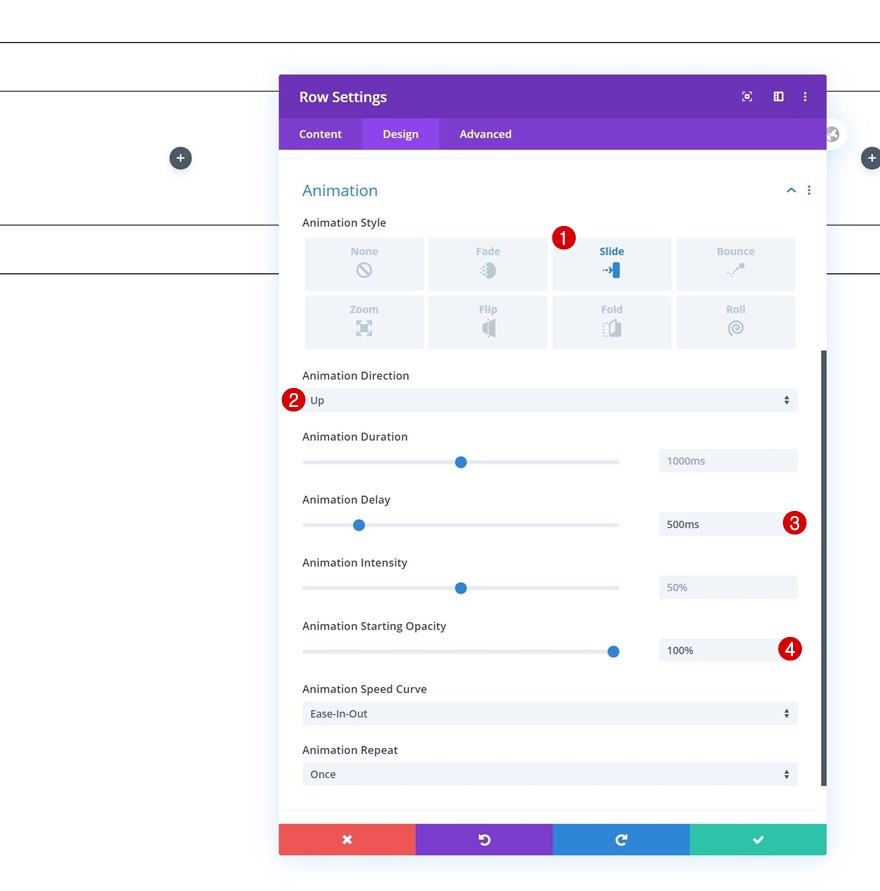The width and height of the screenshot is (880, 891).
Task: Click the 100% starting opacity field
Action: tap(728, 650)
